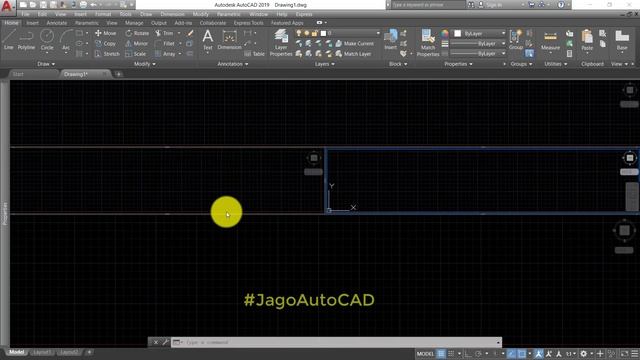
Task: Expand the Annotation panel
Action: tap(233, 64)
